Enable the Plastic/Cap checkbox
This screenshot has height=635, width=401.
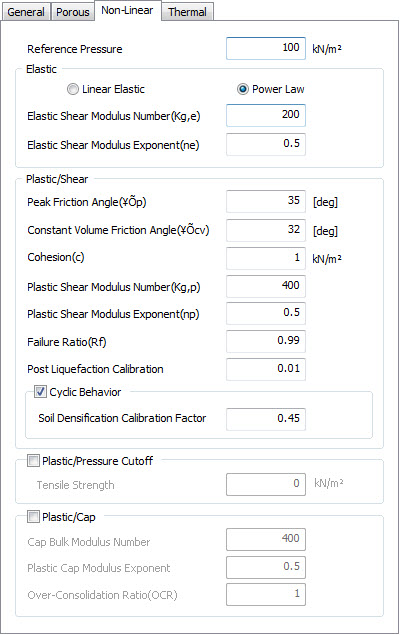click(x=33, y=517)
